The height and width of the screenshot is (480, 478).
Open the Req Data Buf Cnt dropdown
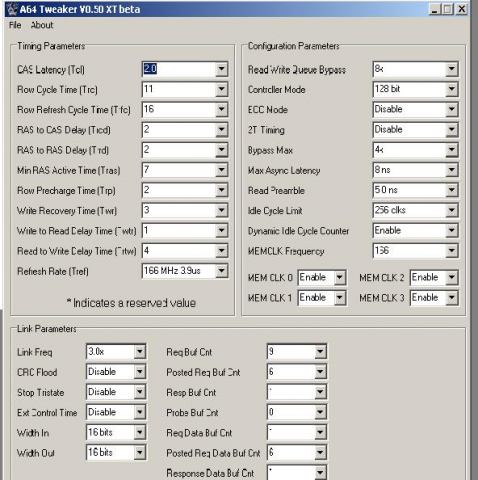pos(320,433)
